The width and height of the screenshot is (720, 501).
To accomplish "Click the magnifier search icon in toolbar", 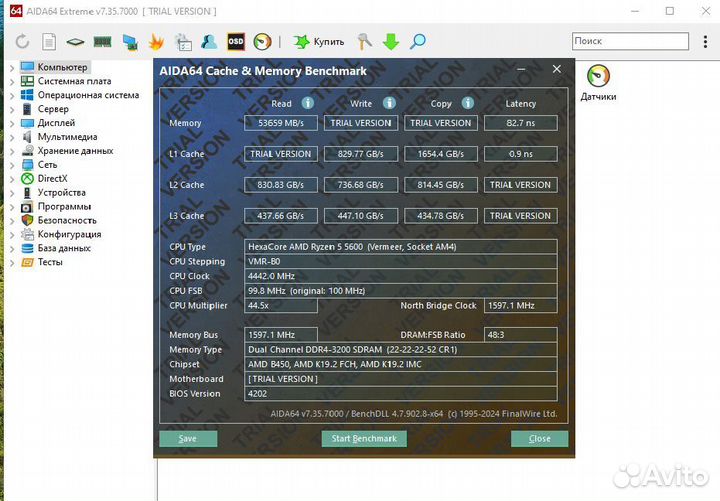I will coord(418,42).
